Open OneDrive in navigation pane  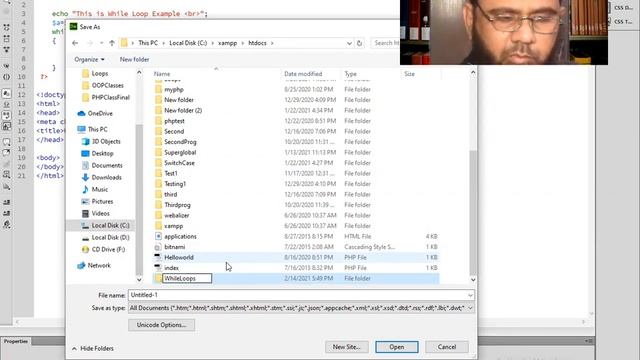pyautogui.click(x=100, y=113)
